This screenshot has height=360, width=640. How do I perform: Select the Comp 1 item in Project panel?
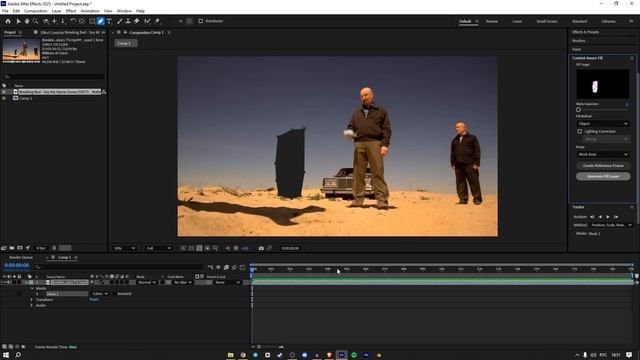(x=25, y=98)
